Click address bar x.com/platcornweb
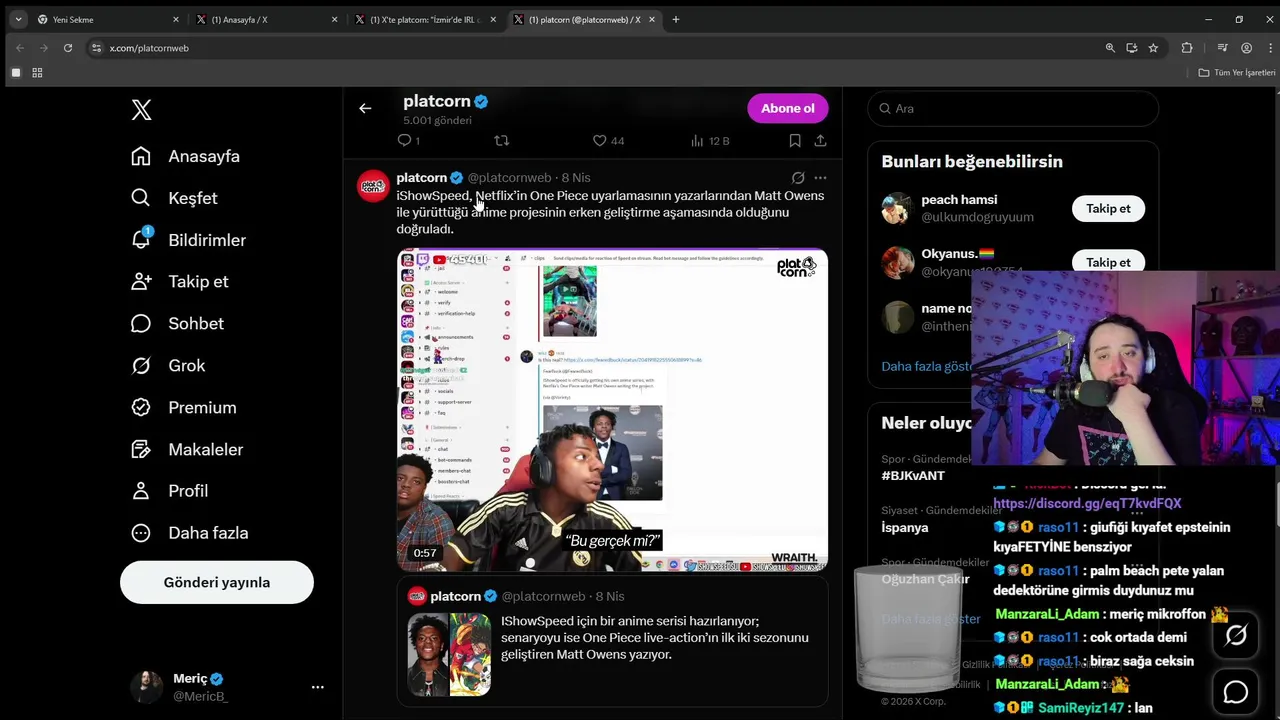 coord(149,48)
